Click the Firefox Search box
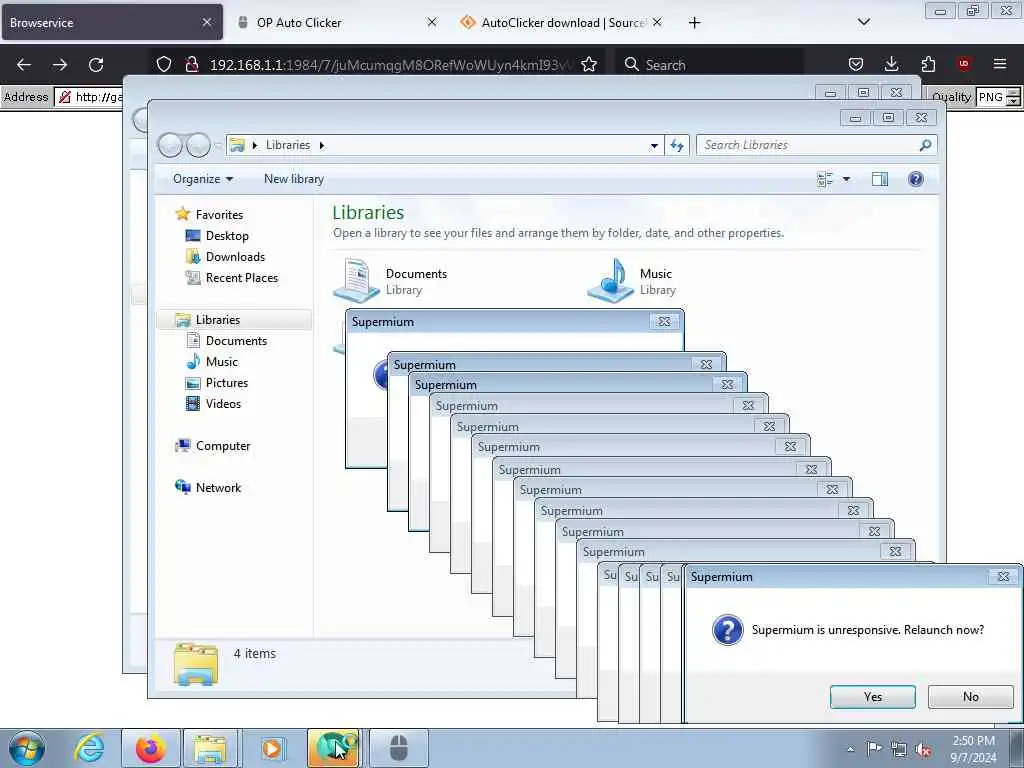 709,64
